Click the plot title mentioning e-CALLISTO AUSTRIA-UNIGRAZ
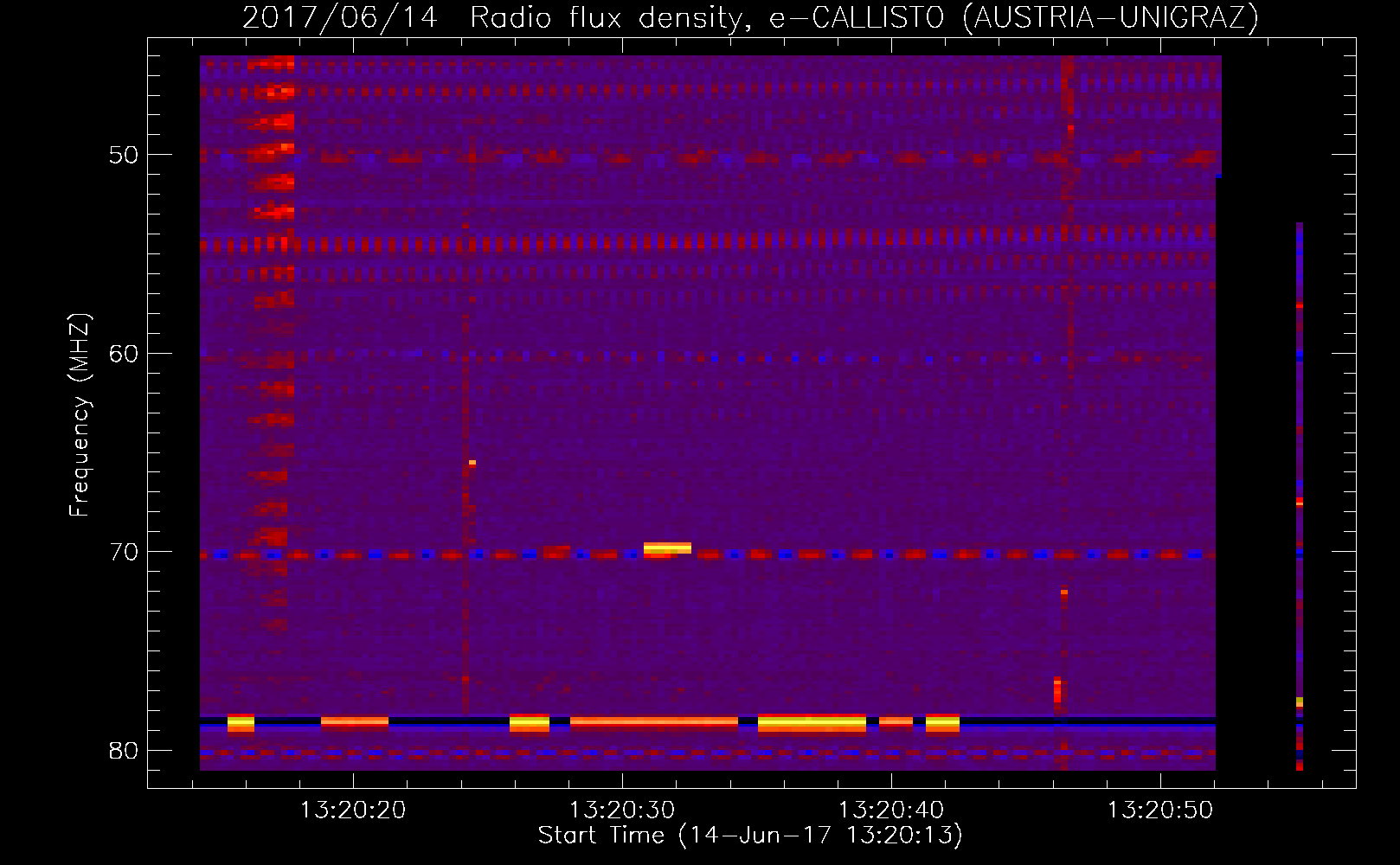1400x865 pixels. tap(750, 17)
